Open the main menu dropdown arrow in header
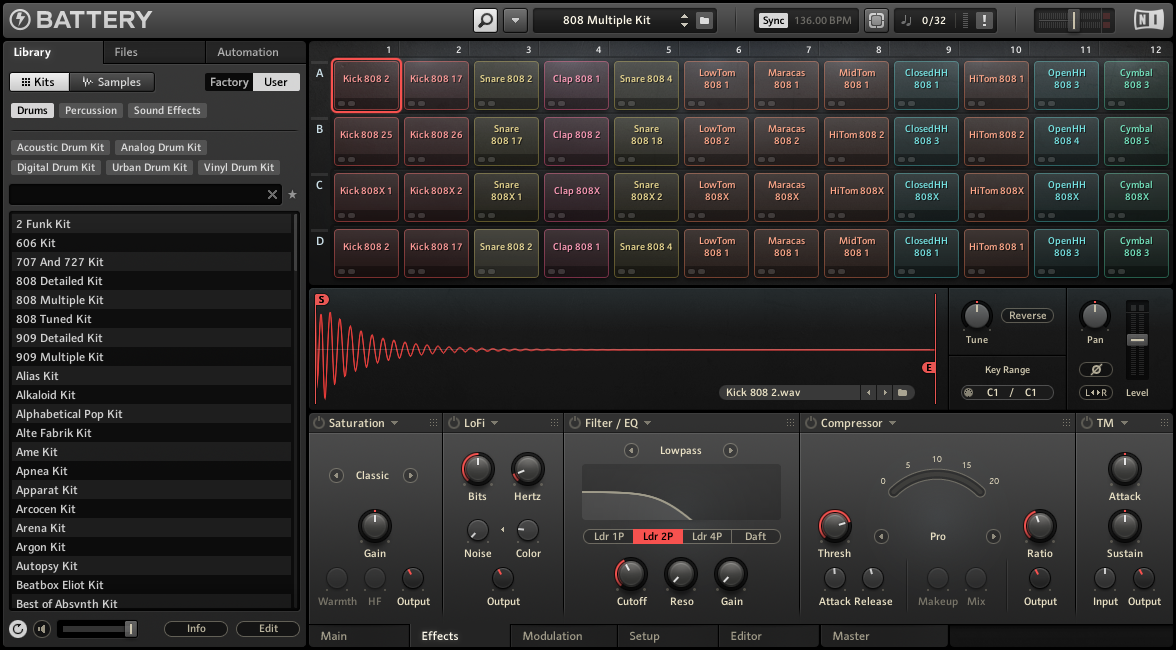 [515, 20]
